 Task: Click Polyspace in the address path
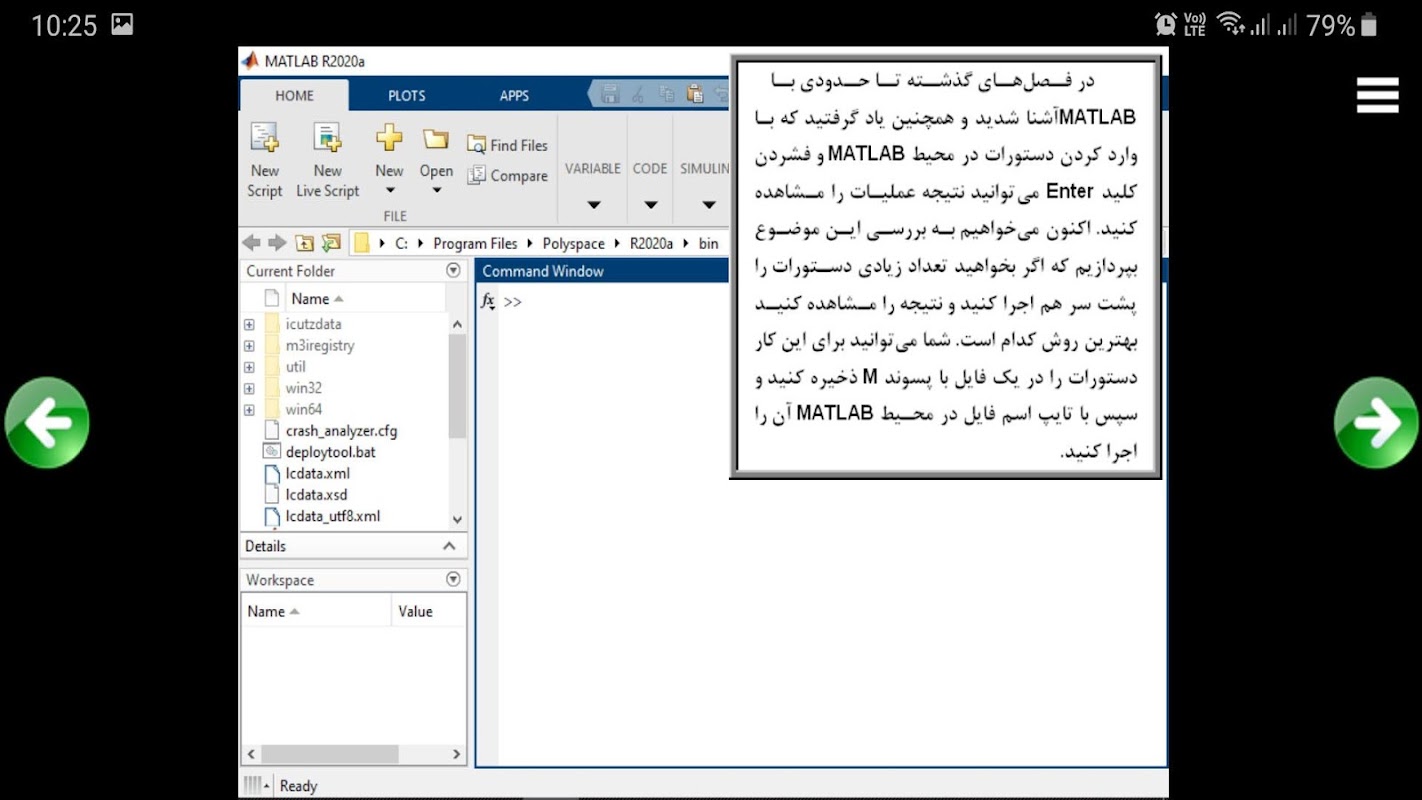tap(573, 243)
